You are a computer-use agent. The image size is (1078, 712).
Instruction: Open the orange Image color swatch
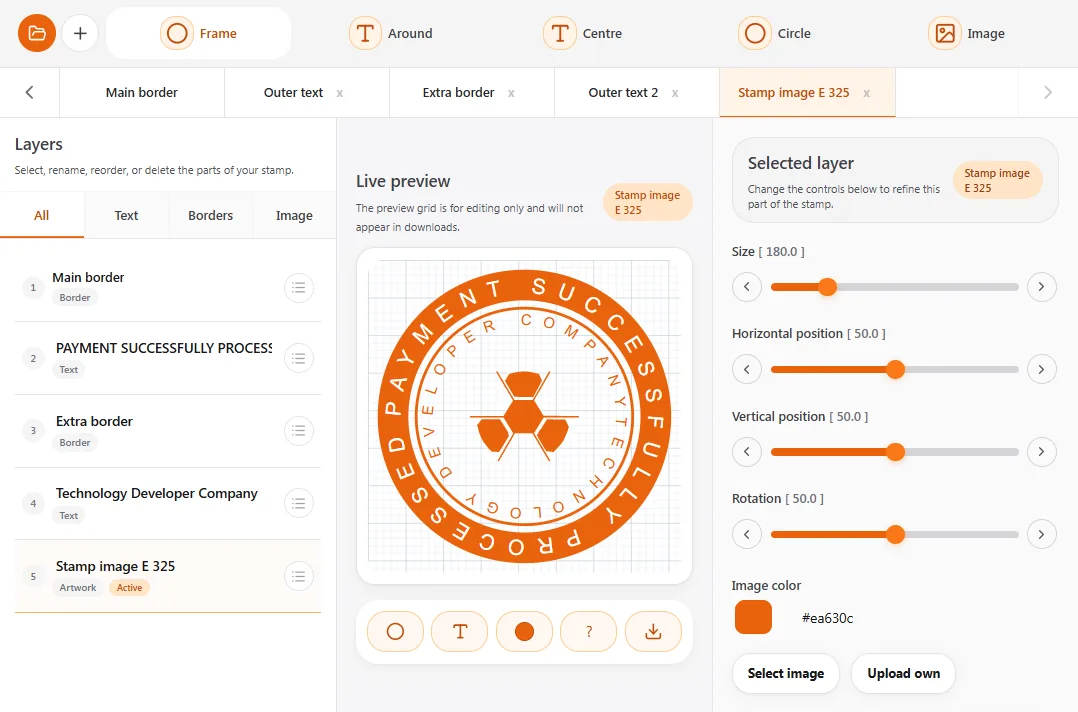click(x=754, y=617)
